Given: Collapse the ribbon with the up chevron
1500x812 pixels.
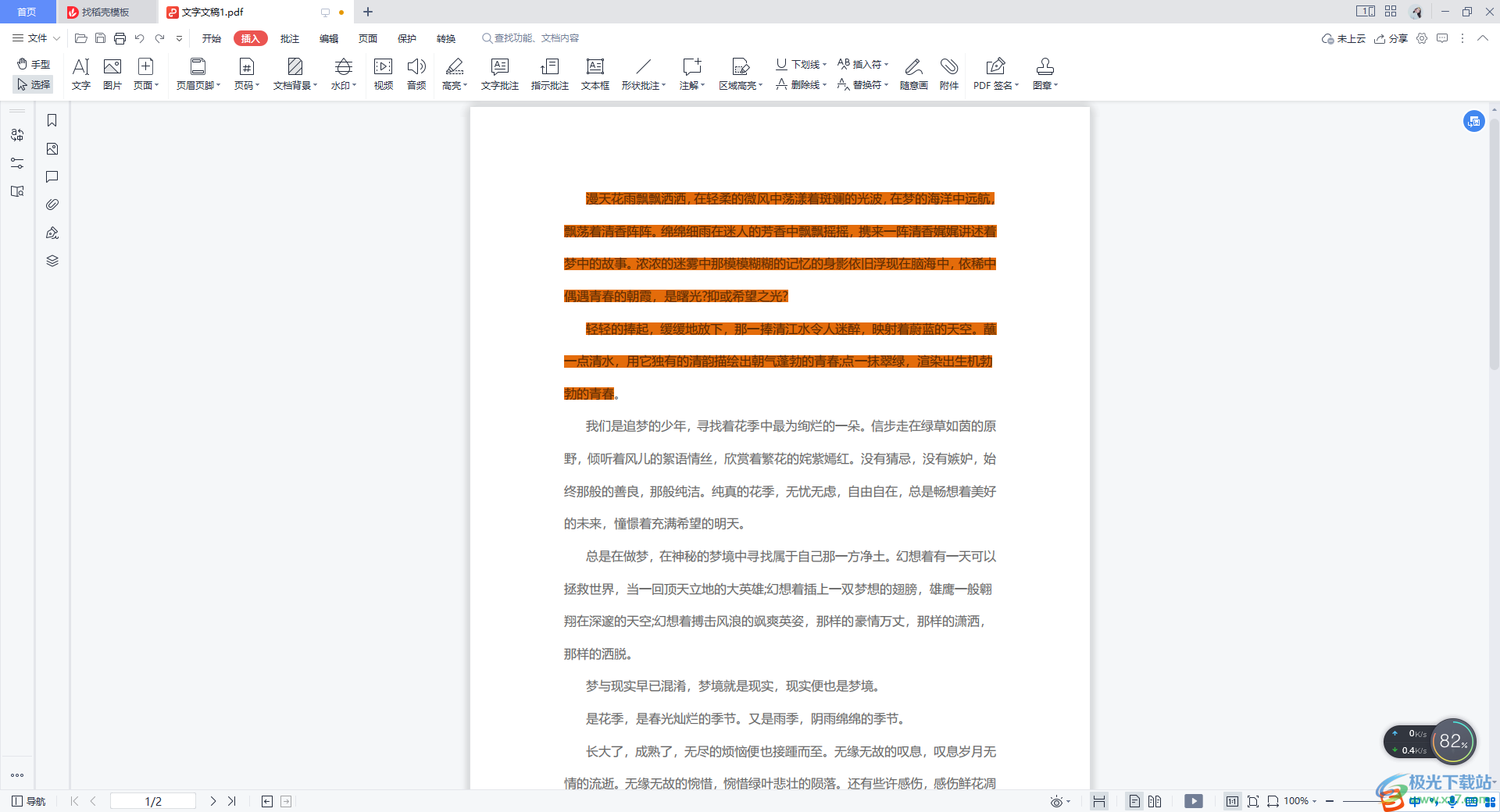Looking at the screenshot, I should [x=1482, y=38].
